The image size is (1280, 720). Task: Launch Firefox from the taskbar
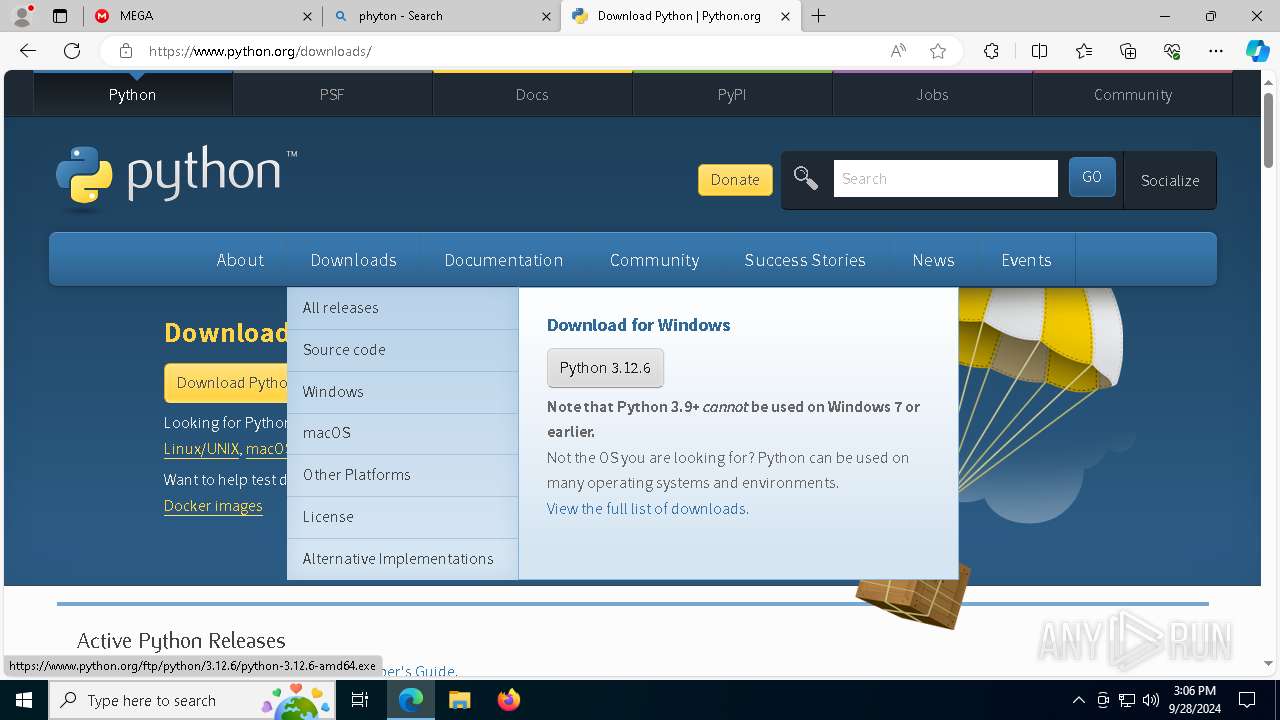pos(509,700)
